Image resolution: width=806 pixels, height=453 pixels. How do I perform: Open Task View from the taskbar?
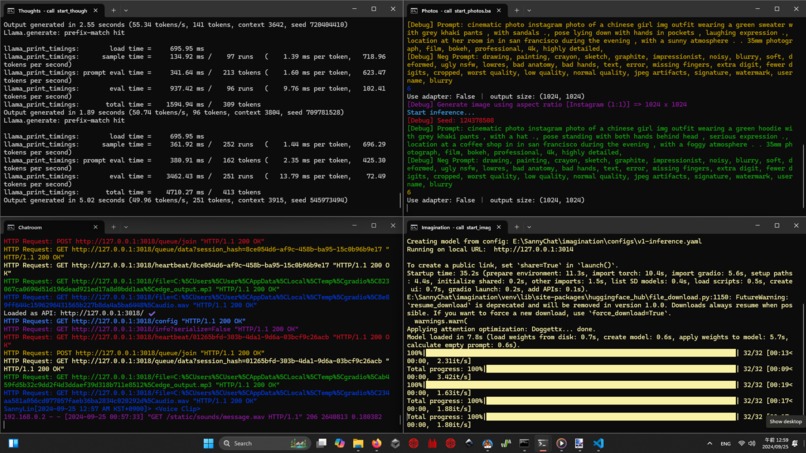pyautogui.click(x=321, y=443)
